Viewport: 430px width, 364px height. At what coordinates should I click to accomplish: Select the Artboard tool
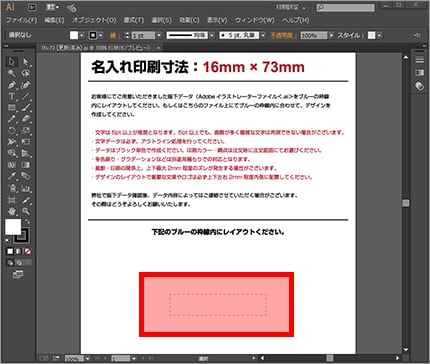(12, 200)
